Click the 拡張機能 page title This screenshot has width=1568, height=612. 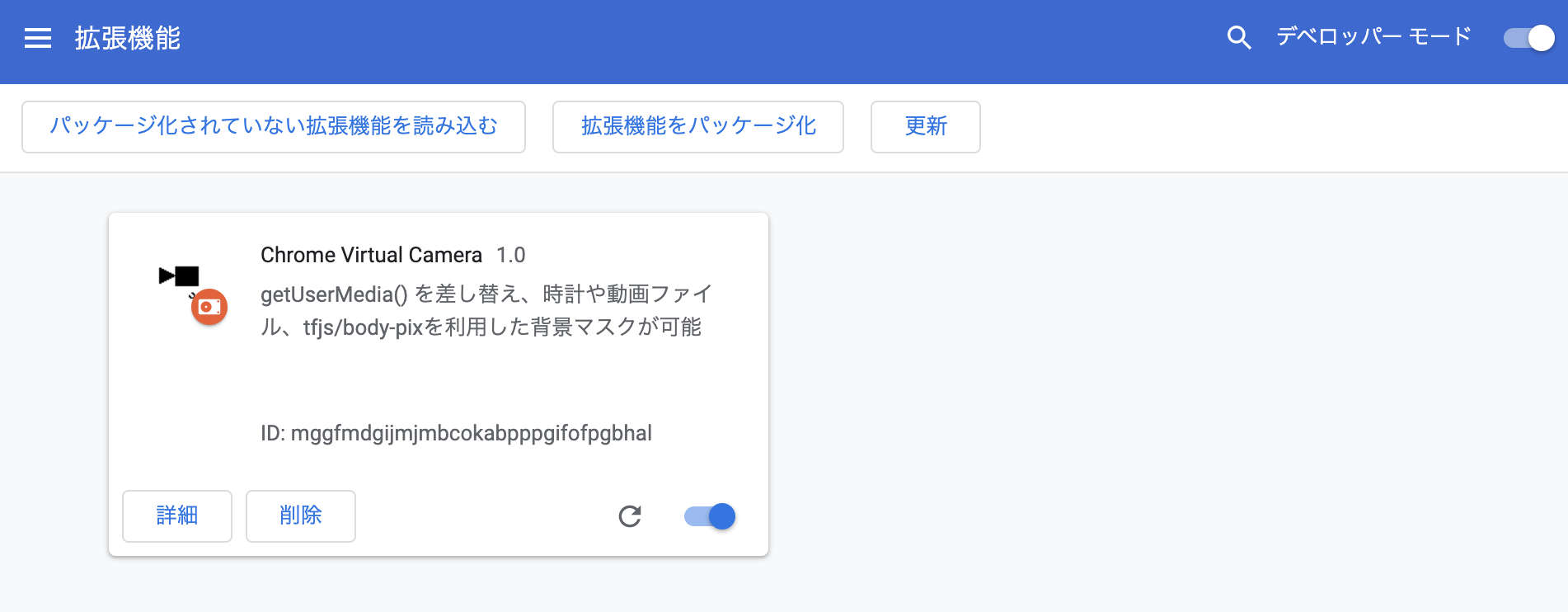tap(128, 38)
